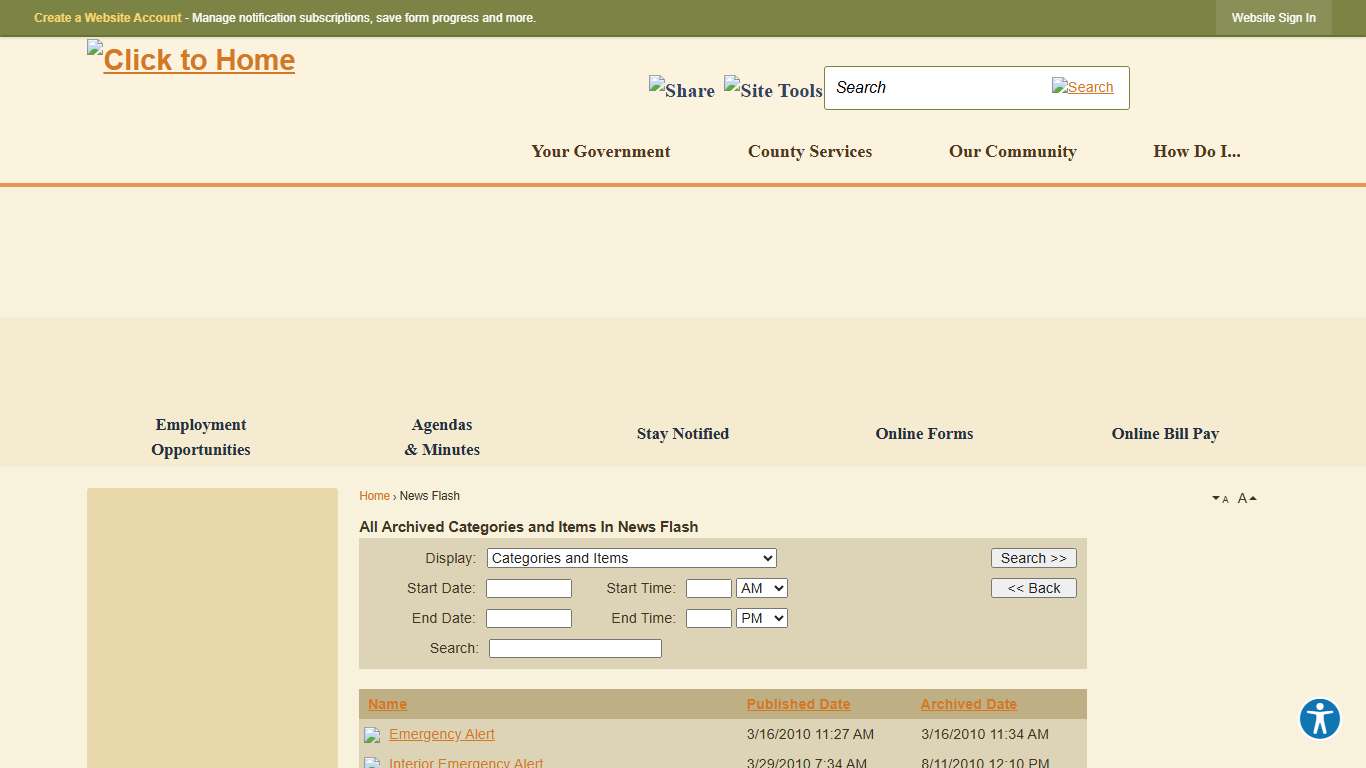1366x768 pixels.
Task: Click the Search icon in search box
Action: click(1082, 87)
